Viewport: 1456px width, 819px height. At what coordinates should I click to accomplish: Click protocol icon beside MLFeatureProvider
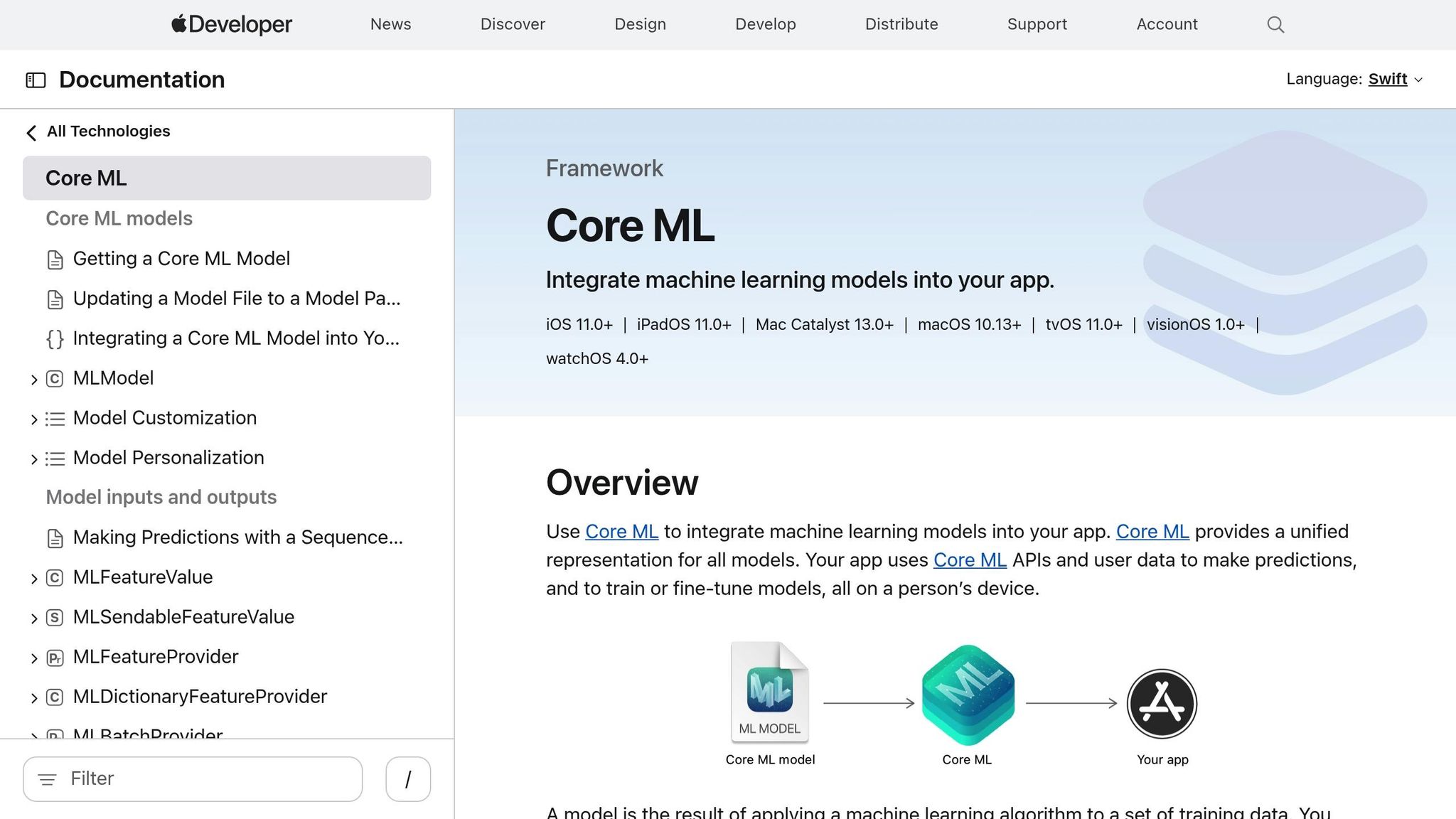[55, 658]
